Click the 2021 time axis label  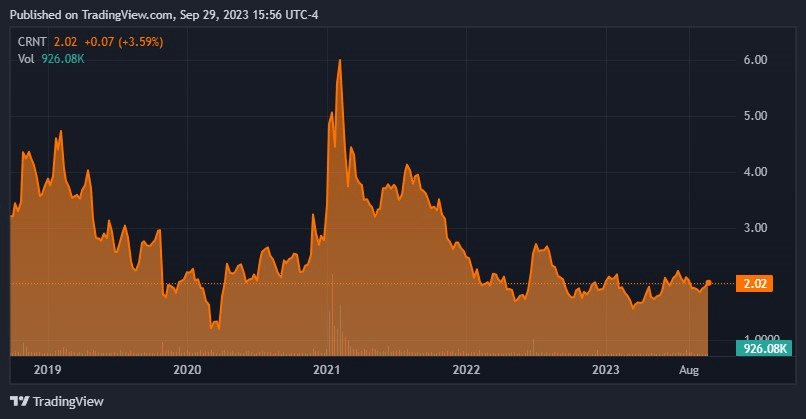(326, 370)
